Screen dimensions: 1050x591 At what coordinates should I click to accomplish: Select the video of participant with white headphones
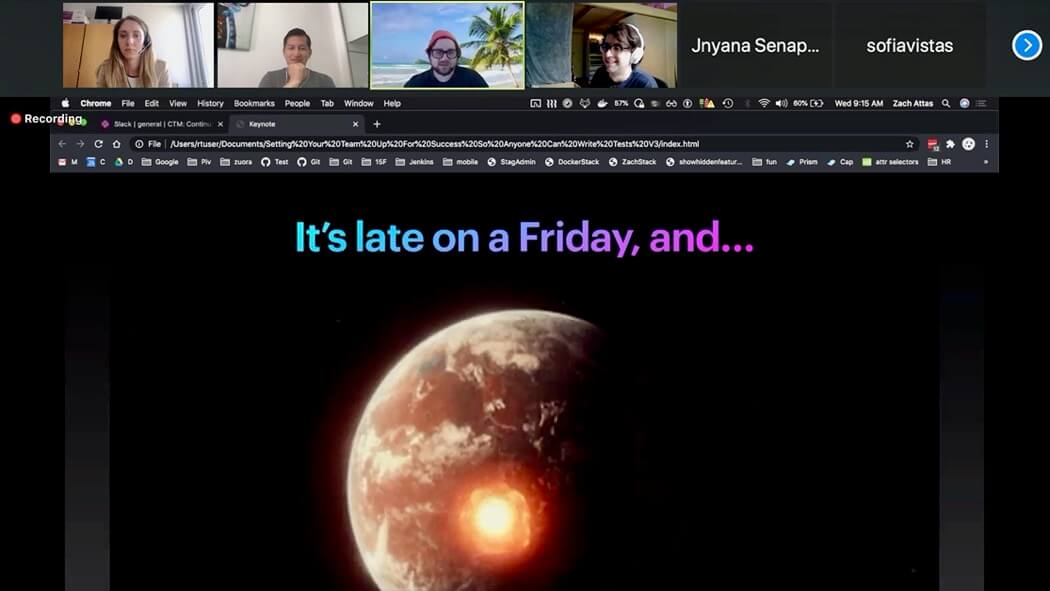(x=601, y=46)
